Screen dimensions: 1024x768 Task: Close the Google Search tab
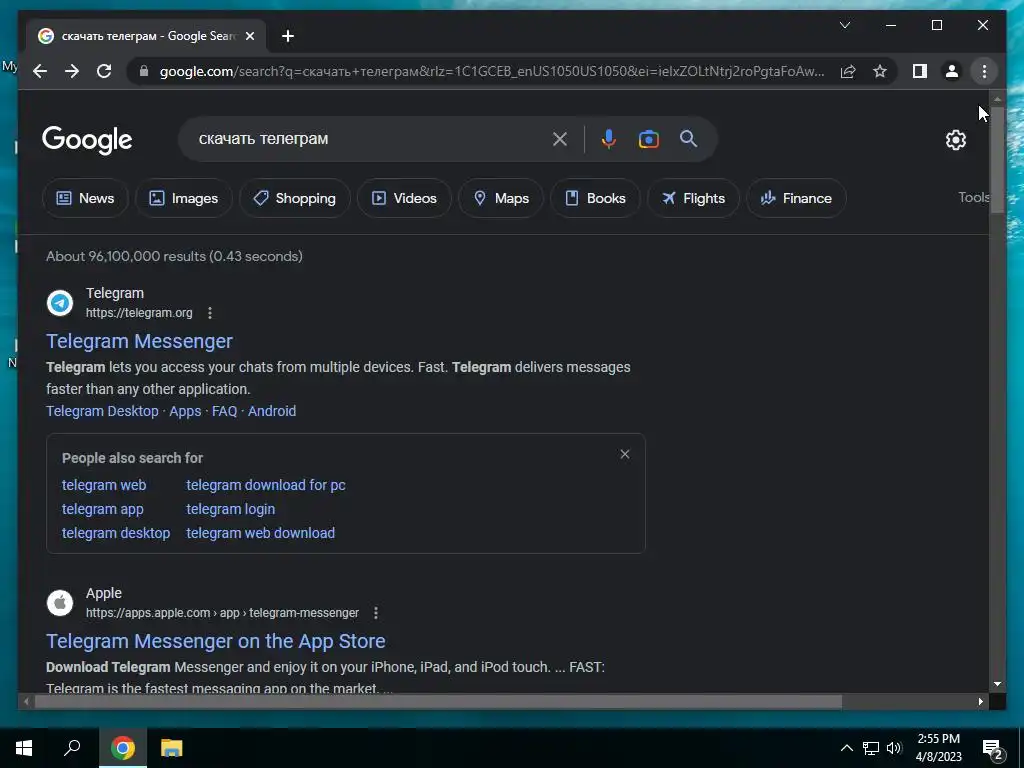249,36
